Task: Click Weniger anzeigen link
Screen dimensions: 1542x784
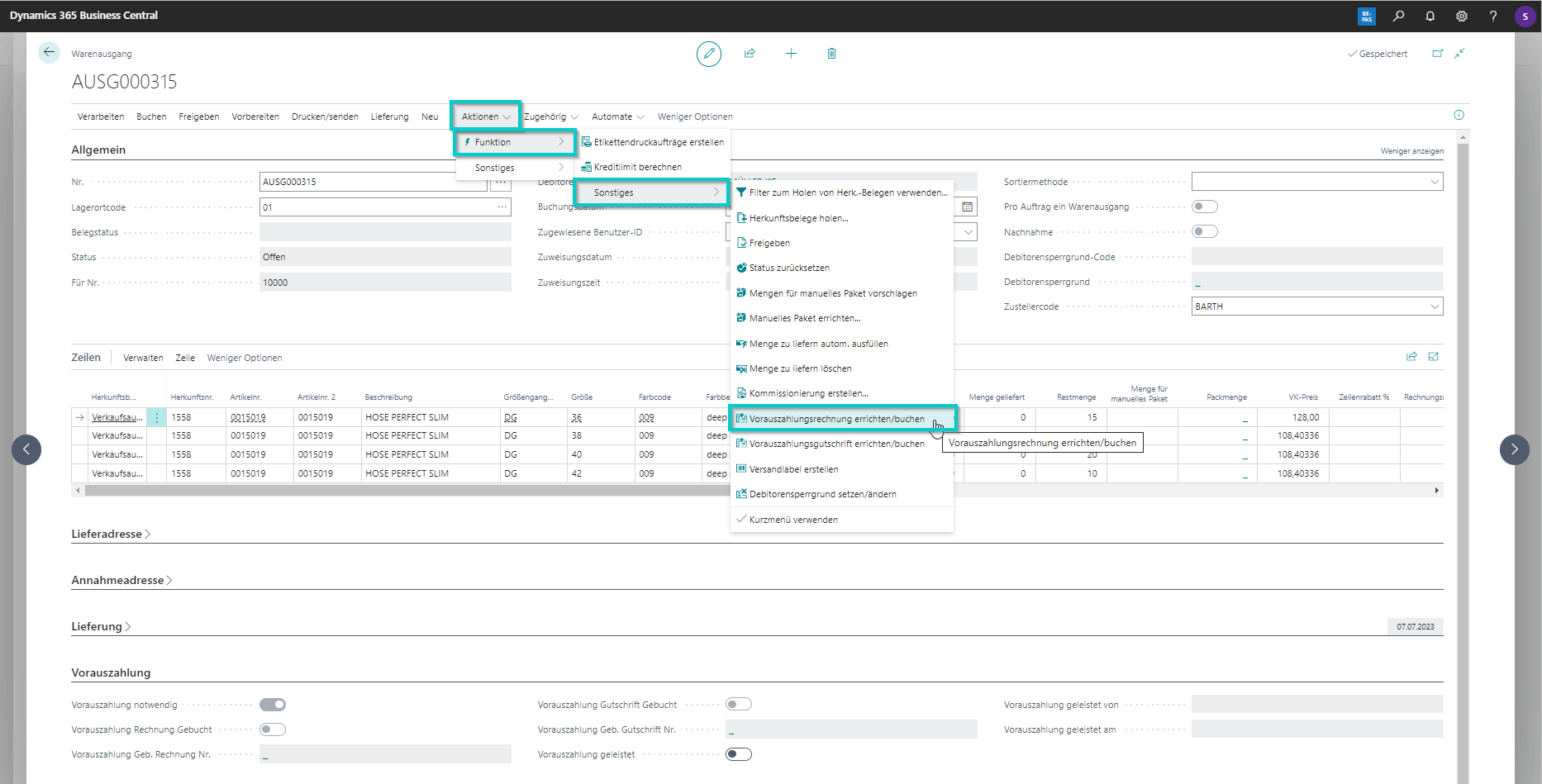Action: click(1411, 151)
